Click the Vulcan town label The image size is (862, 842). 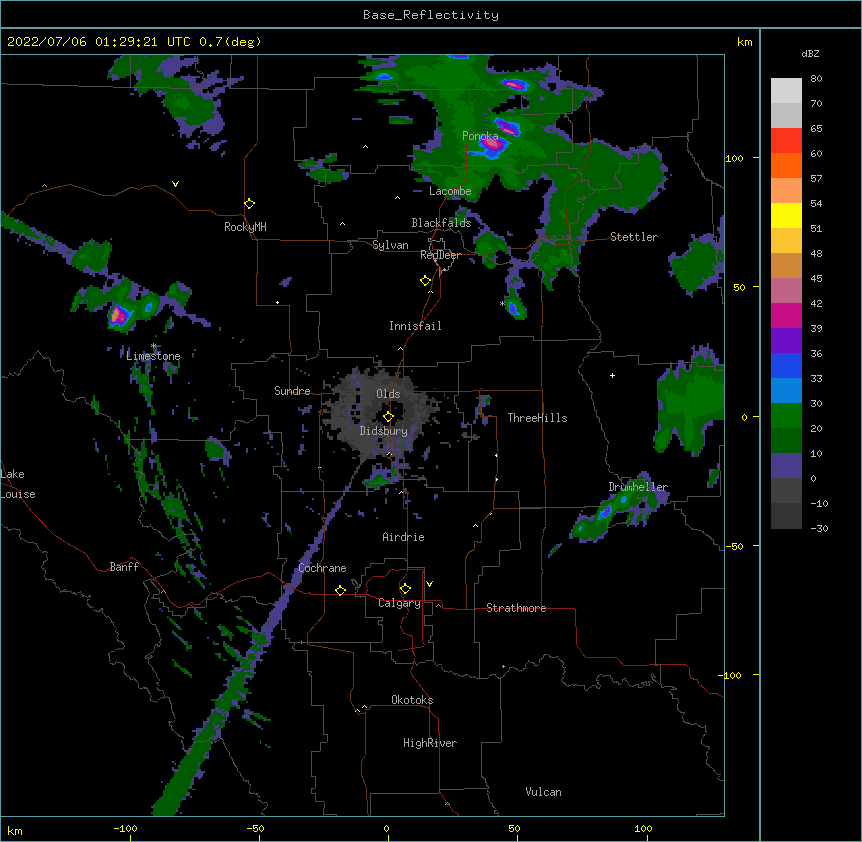click(x=543, y=792)
